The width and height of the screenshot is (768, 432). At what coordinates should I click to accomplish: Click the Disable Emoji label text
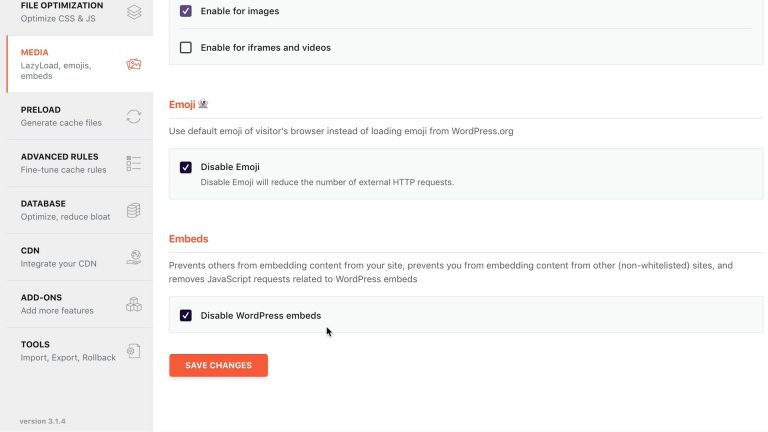(230, 167)
